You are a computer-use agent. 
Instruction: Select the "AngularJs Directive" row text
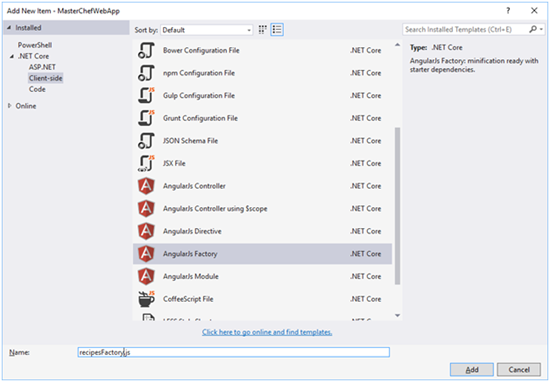tap(192, 231)
